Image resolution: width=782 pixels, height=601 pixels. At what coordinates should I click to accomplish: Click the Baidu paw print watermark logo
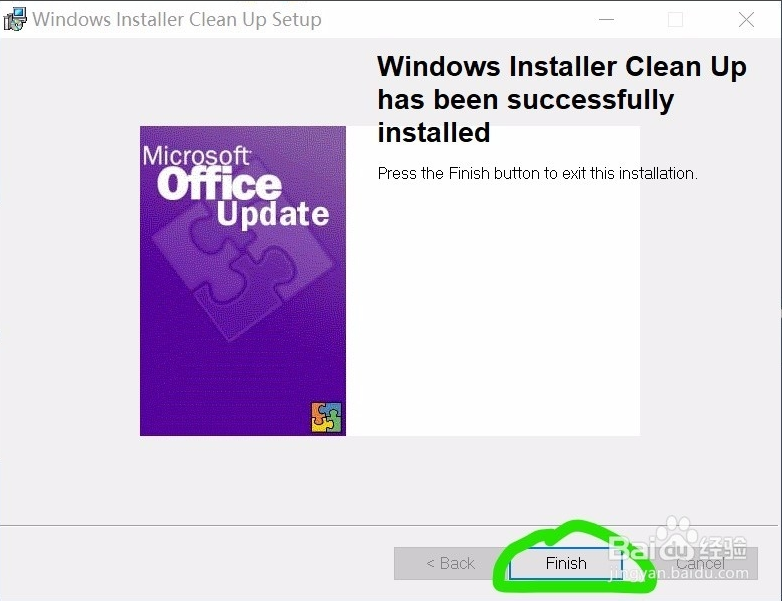coord(674,538)
